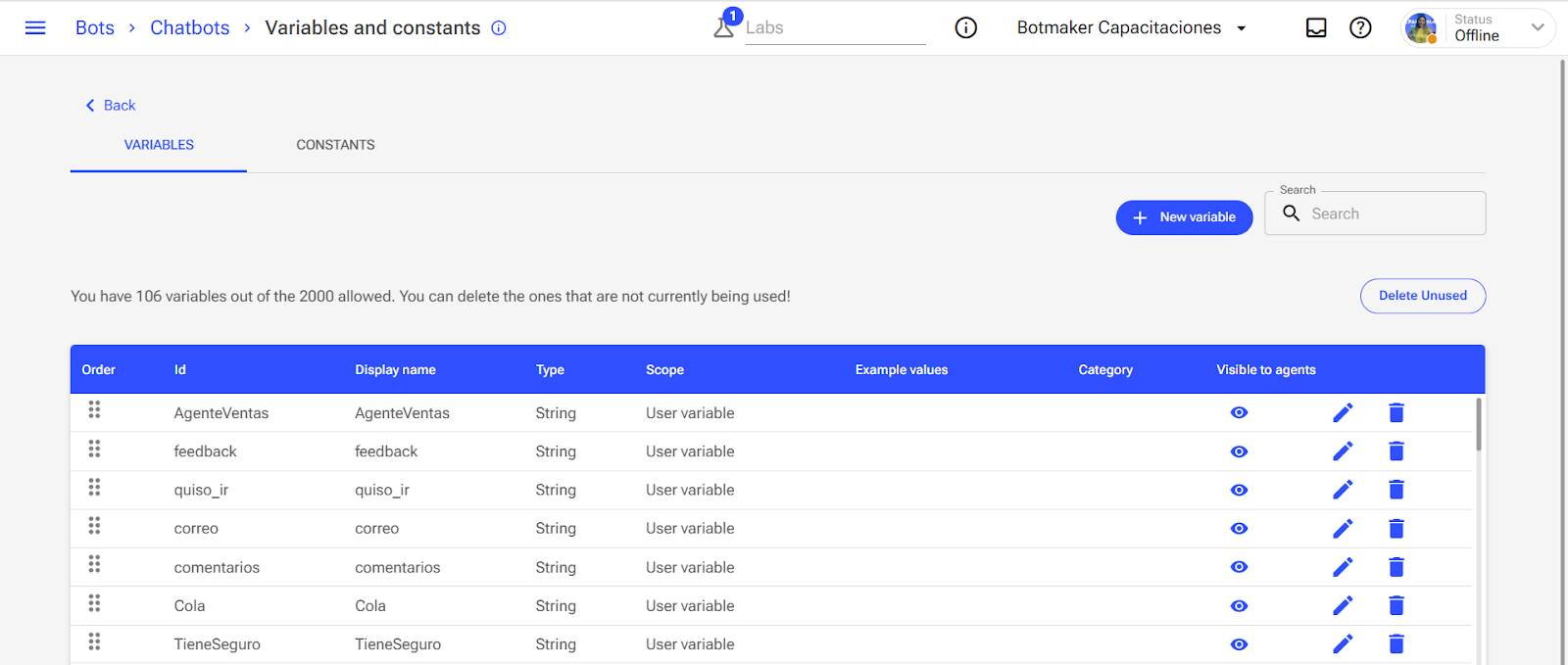Toggle agent visibility for quiso_ir
This screenshot has width=1568, height=665.
tap(1239, 490)
